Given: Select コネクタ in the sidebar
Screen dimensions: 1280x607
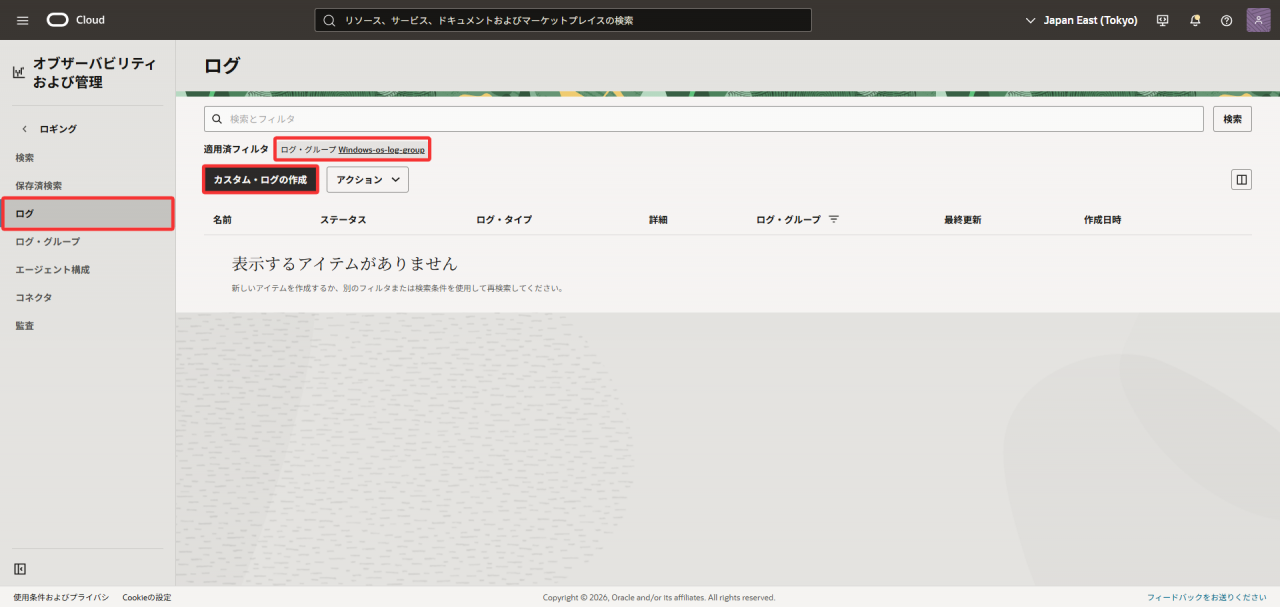Looking at the screenshot, I should click(34, 298).
